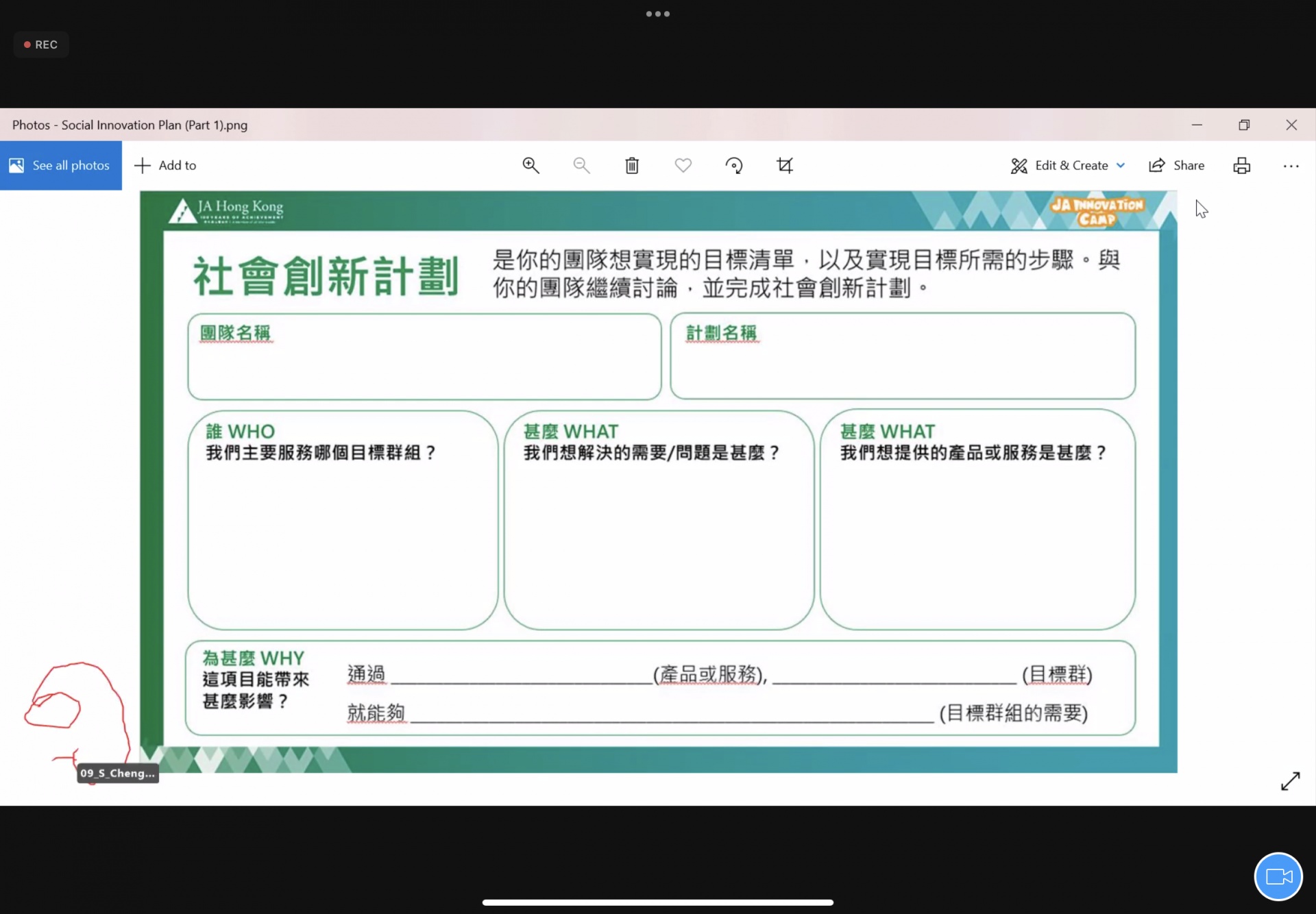This screenshot has width=1316, height=914.
Task: Click the Share button
Action: pyautogui.click(x=1177, y=165)
